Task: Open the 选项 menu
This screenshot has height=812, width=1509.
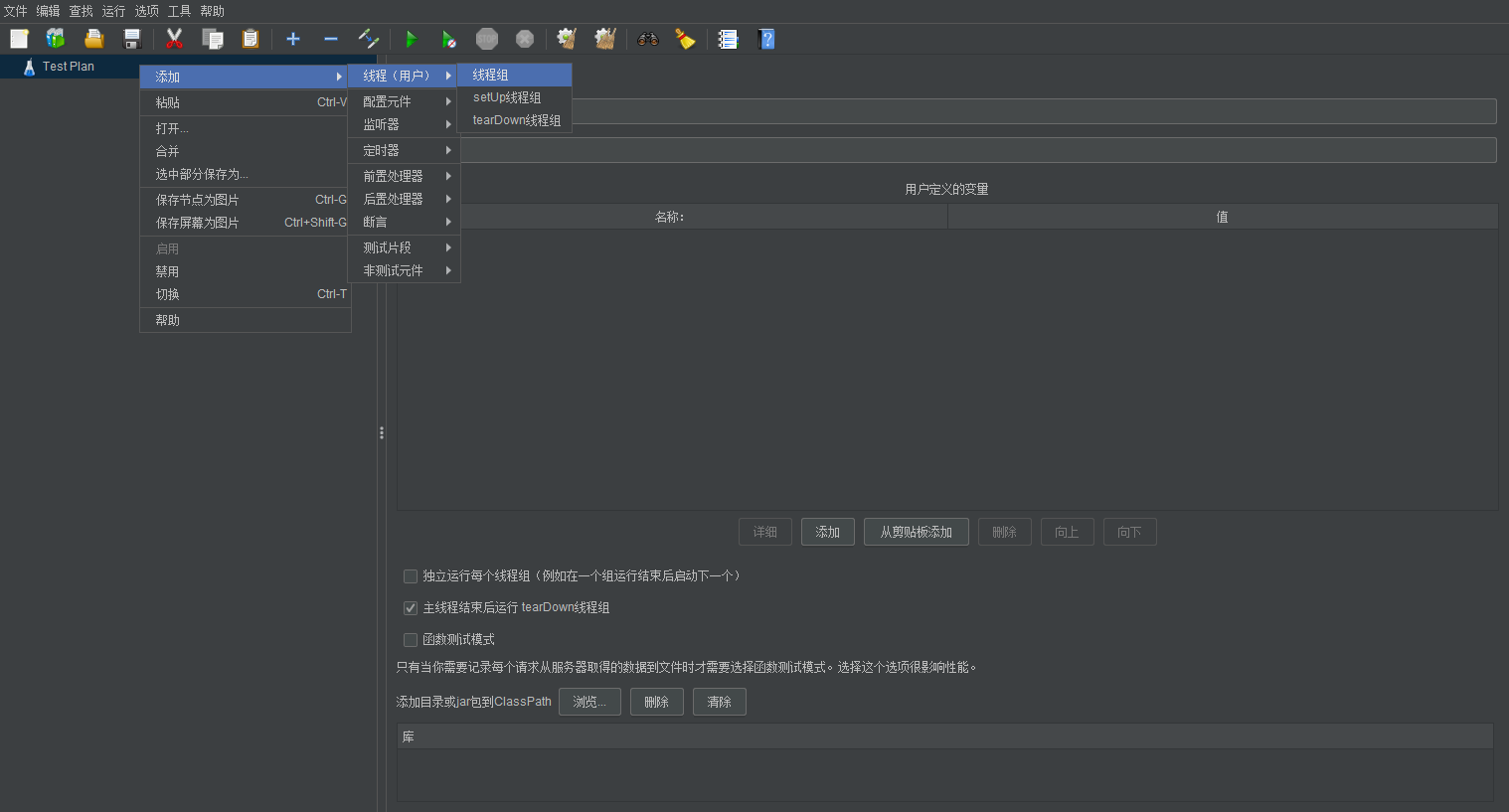Action: pos(147,11)
